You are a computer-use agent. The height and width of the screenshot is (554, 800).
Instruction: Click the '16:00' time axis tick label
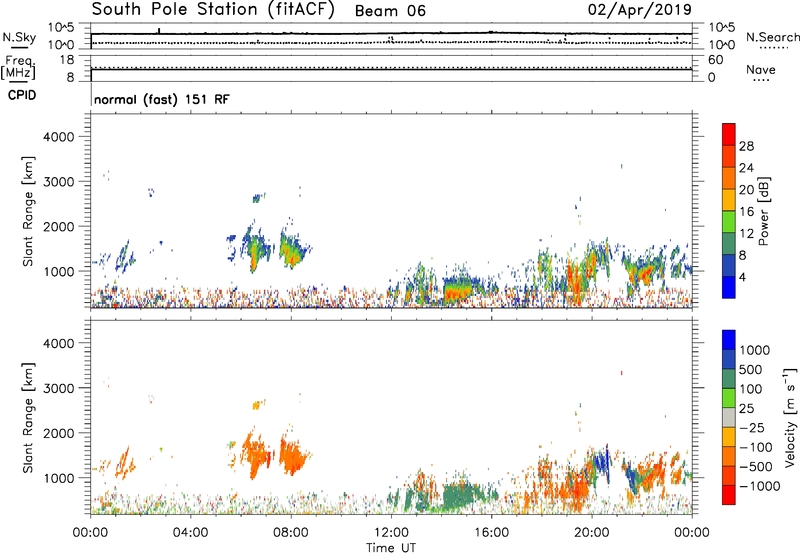pyautogui.click(x=491, y=533)
